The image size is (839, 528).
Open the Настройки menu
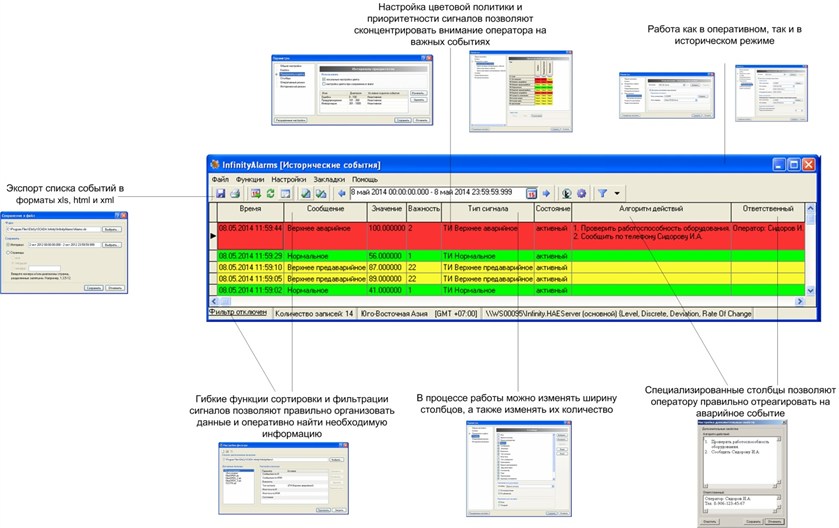[289, 178]
